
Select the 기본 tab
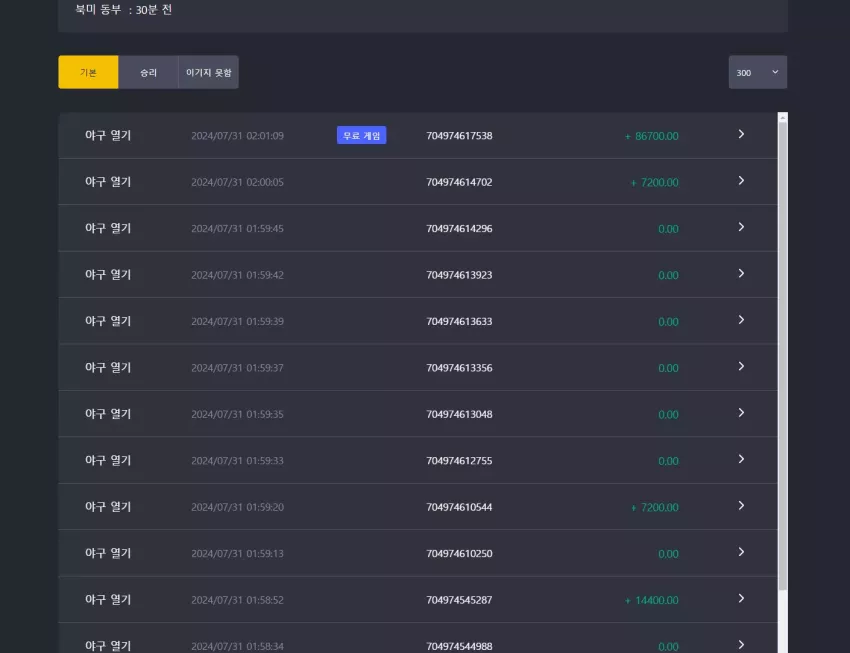click(88, 72)
